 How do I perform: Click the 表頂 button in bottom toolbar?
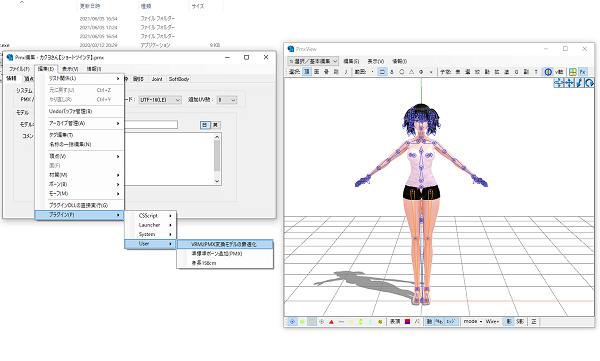click(x=395, y=322)
